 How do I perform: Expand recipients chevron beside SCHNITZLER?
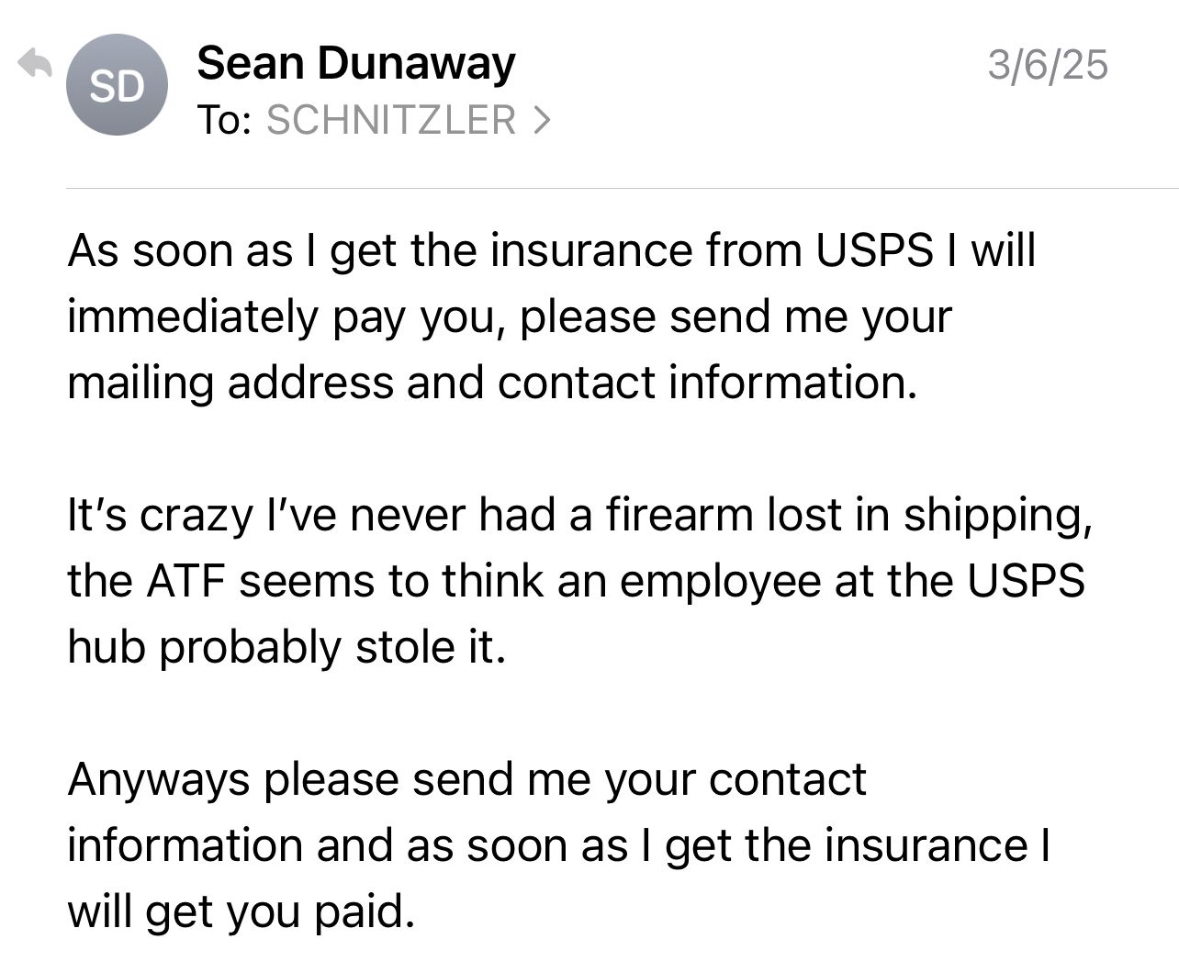(541, 122)
